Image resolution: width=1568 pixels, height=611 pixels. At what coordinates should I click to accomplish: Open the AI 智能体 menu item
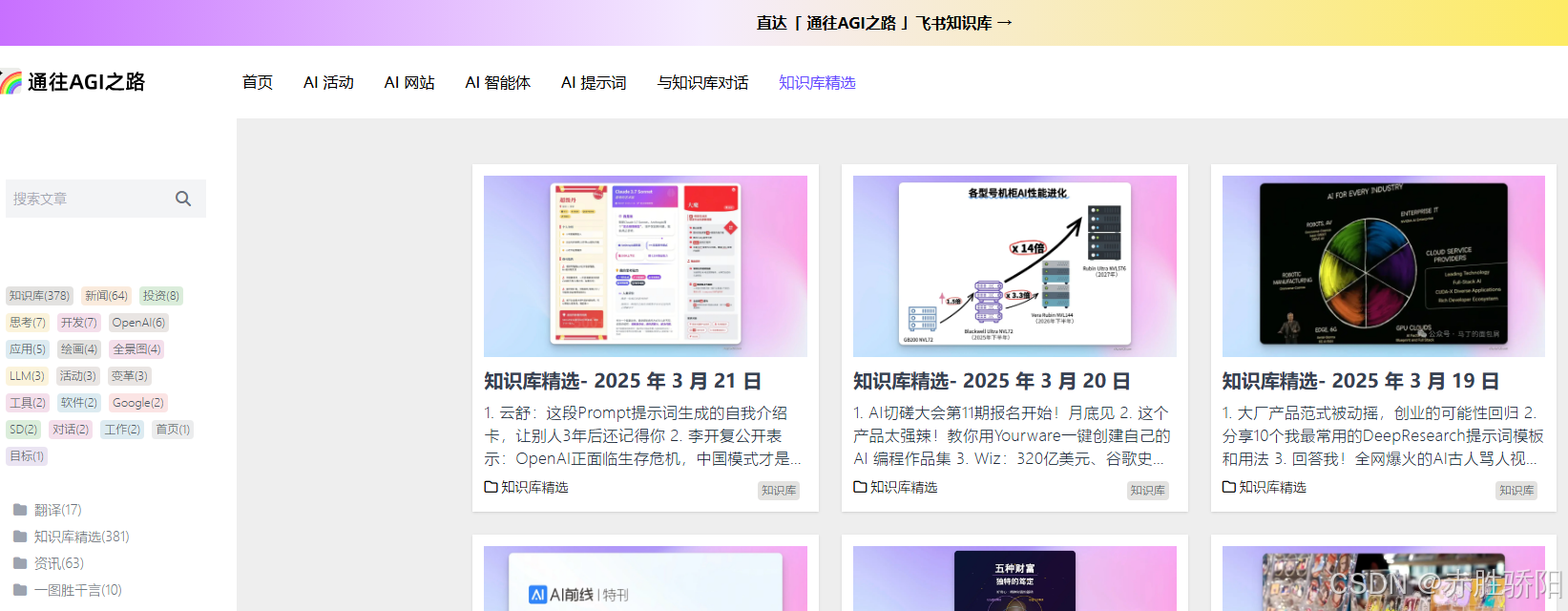(x=497, y=83)
